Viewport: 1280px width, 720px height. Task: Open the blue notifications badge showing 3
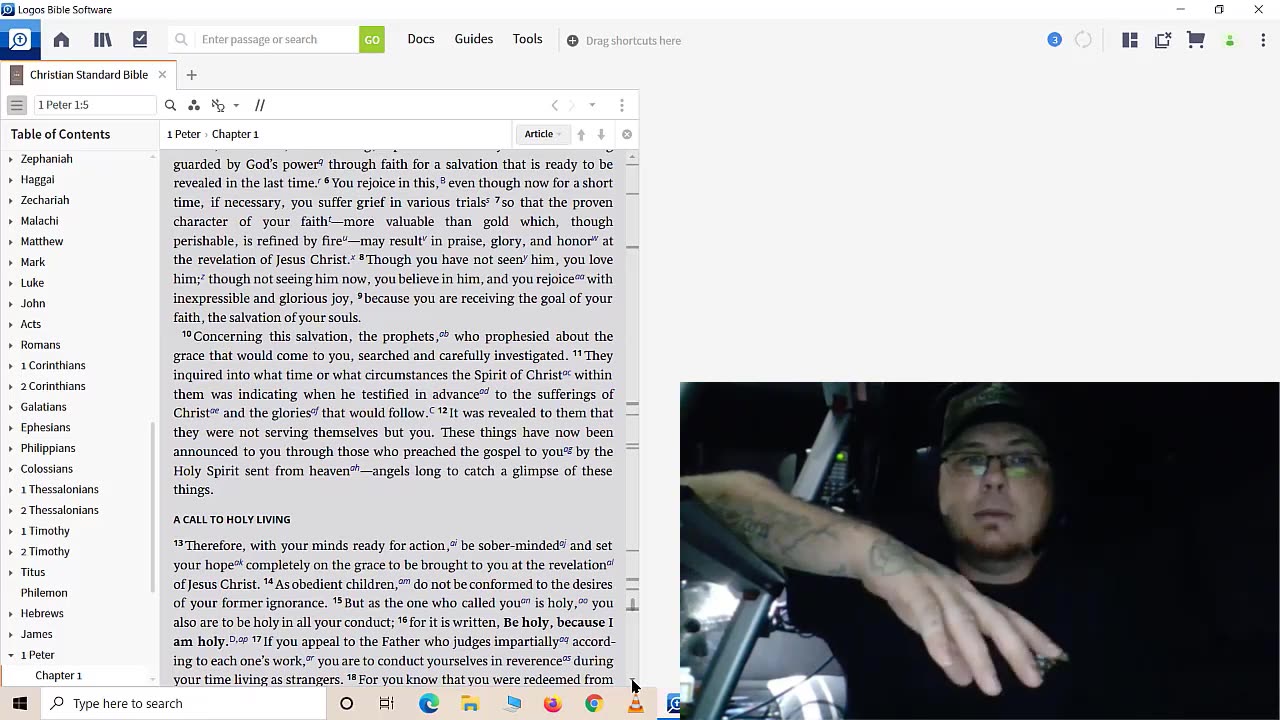click(x=1054, y=40)
